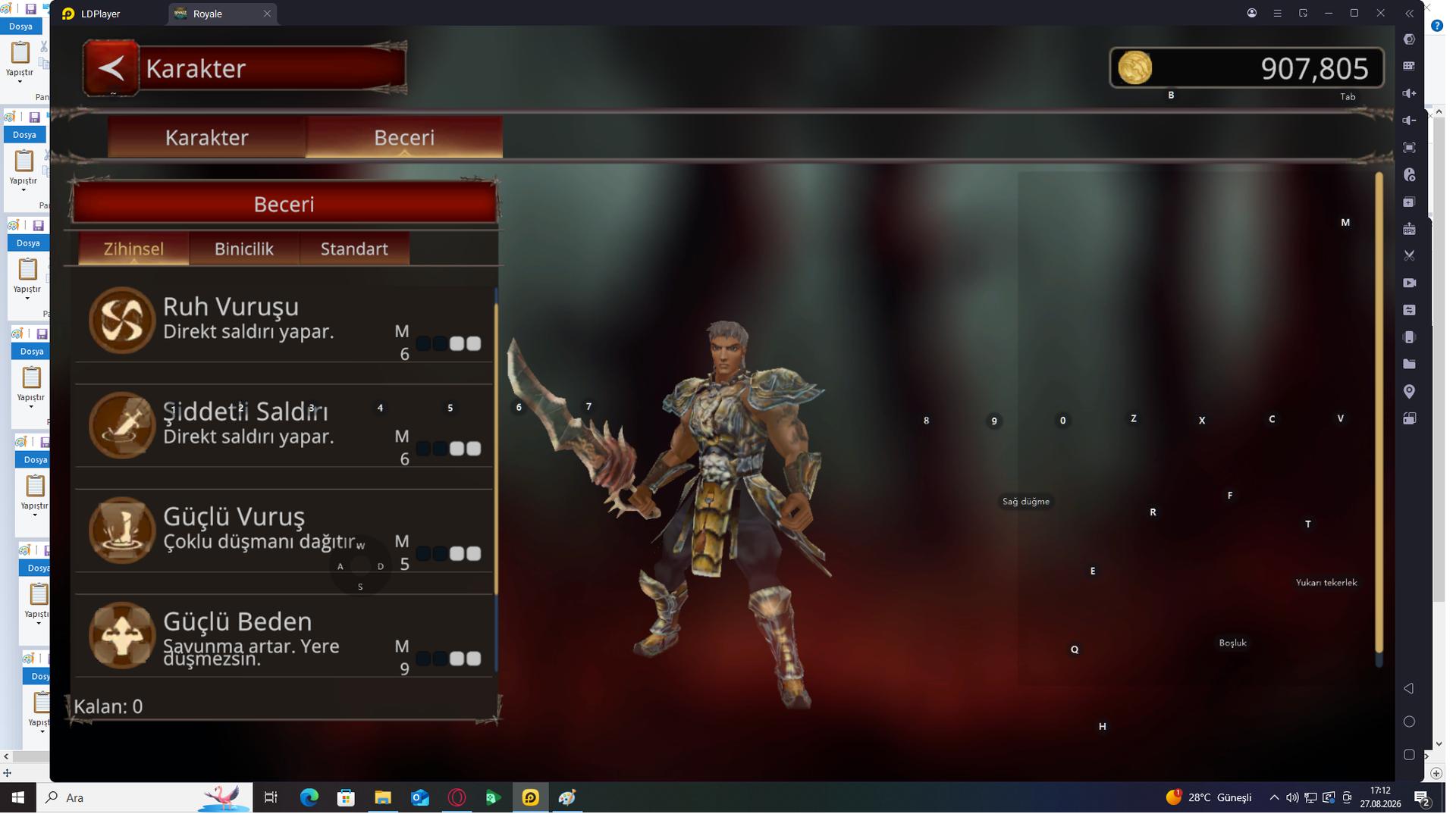
Task: Select the Şiddetli Saldırı skill name
Action: [246, 412]
